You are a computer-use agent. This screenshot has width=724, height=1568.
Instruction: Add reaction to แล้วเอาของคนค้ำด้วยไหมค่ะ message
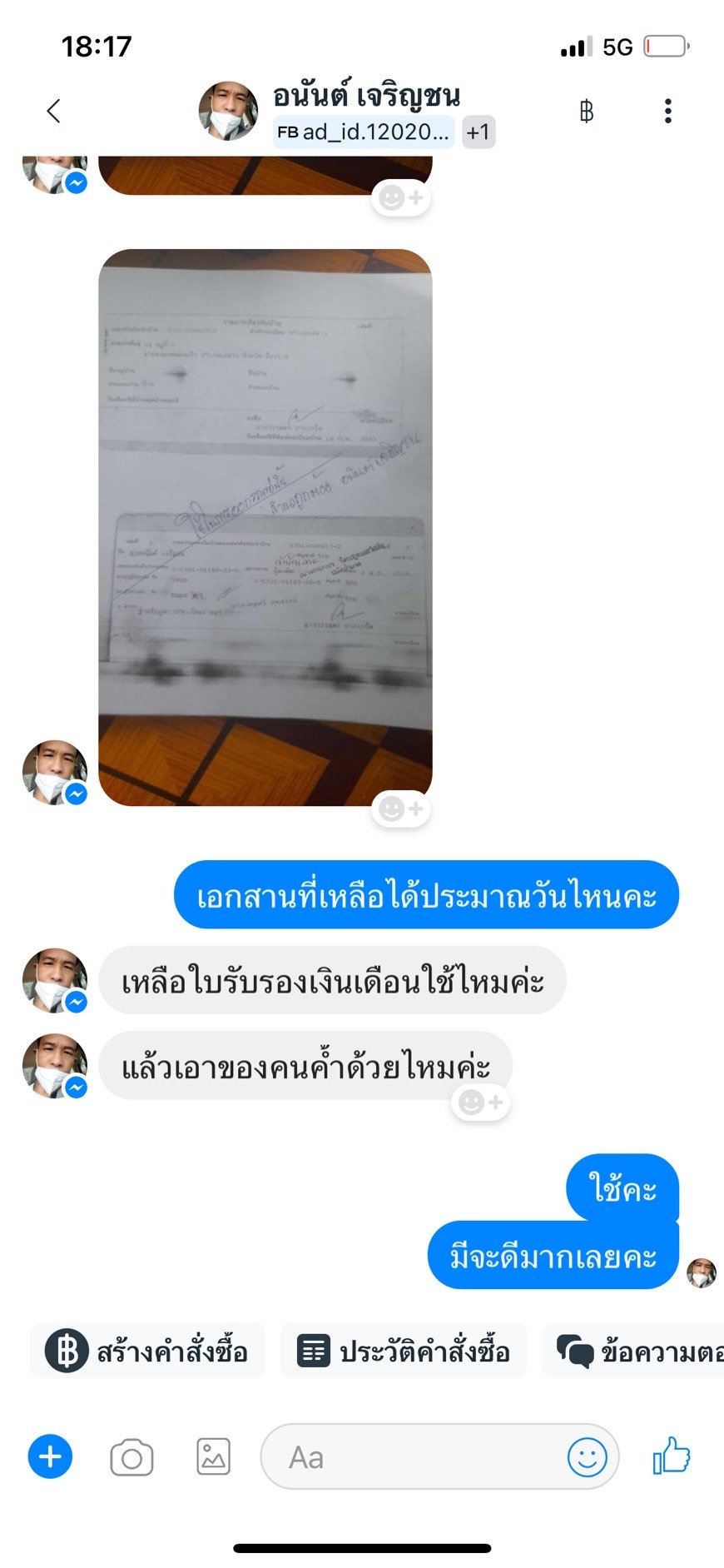tap(481, 1103)
